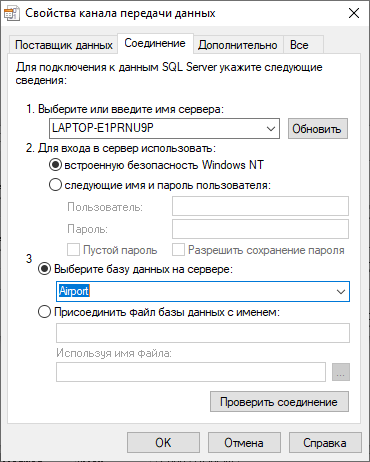The height and width of the screenshot is (462, 370).
Task: Click the Data Link Properties title bar icon
Action: coord(12,13)
